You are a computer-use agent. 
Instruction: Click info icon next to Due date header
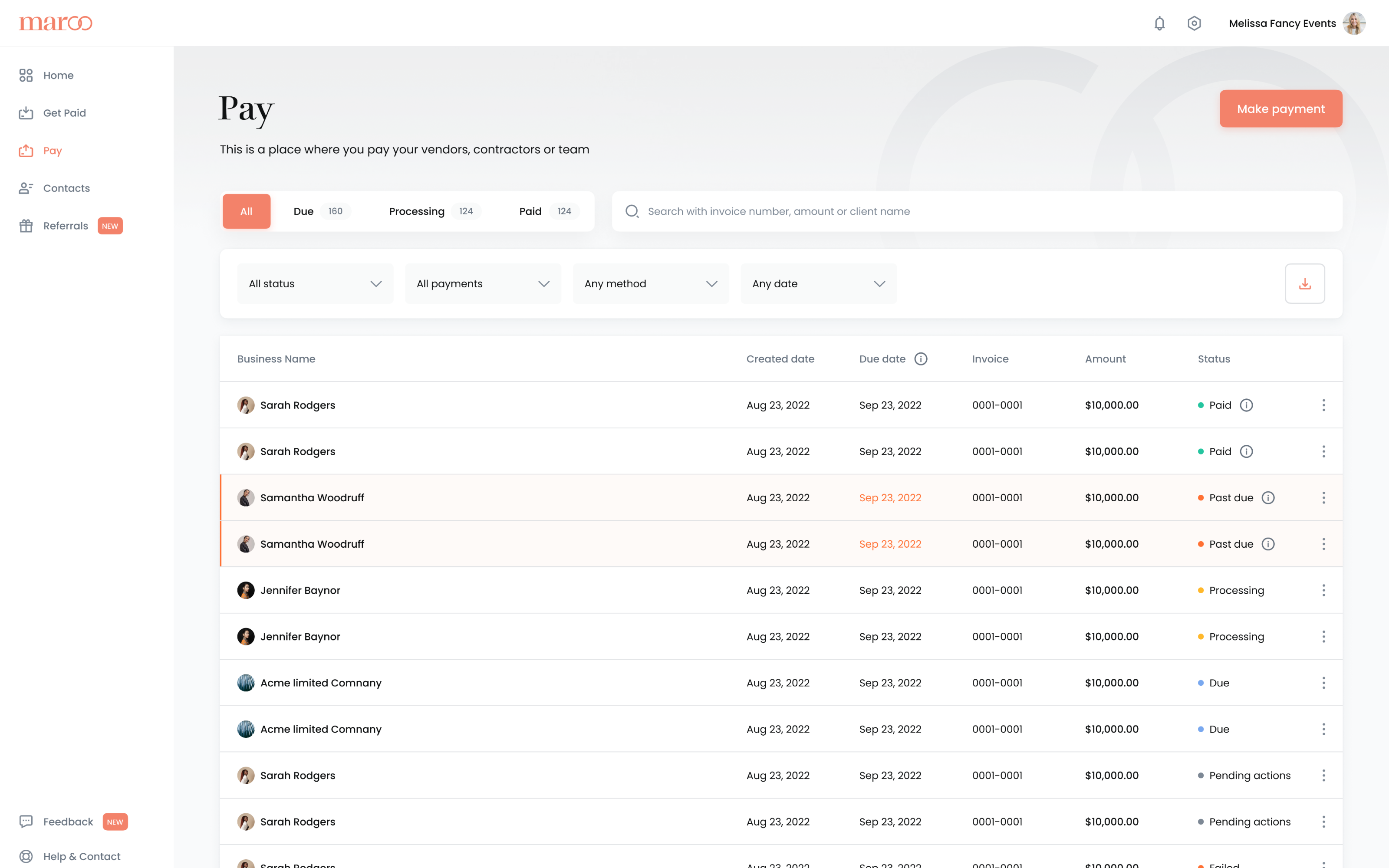tap(921, 359)
